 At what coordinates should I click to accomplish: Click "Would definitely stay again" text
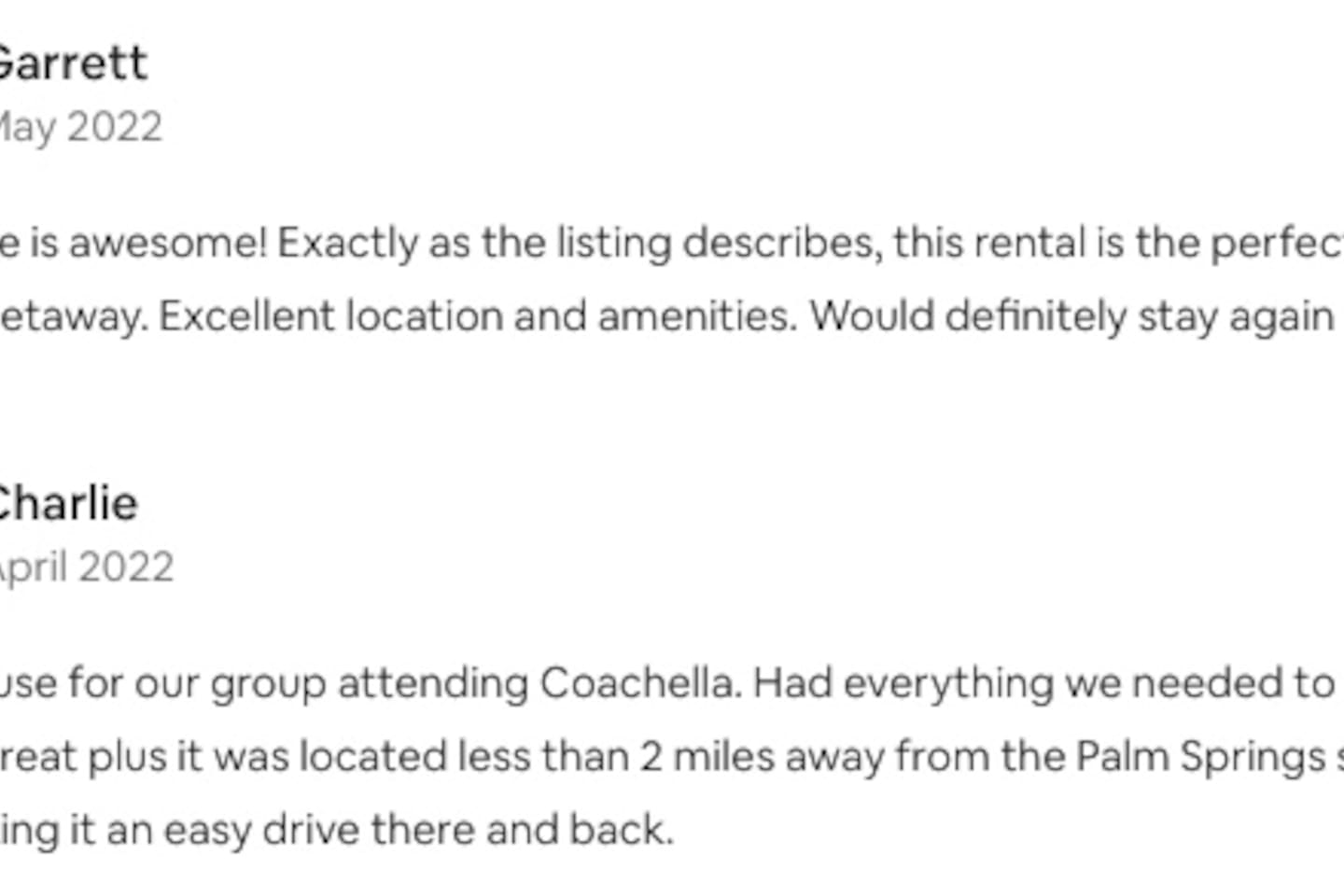tap(1071, 316)
